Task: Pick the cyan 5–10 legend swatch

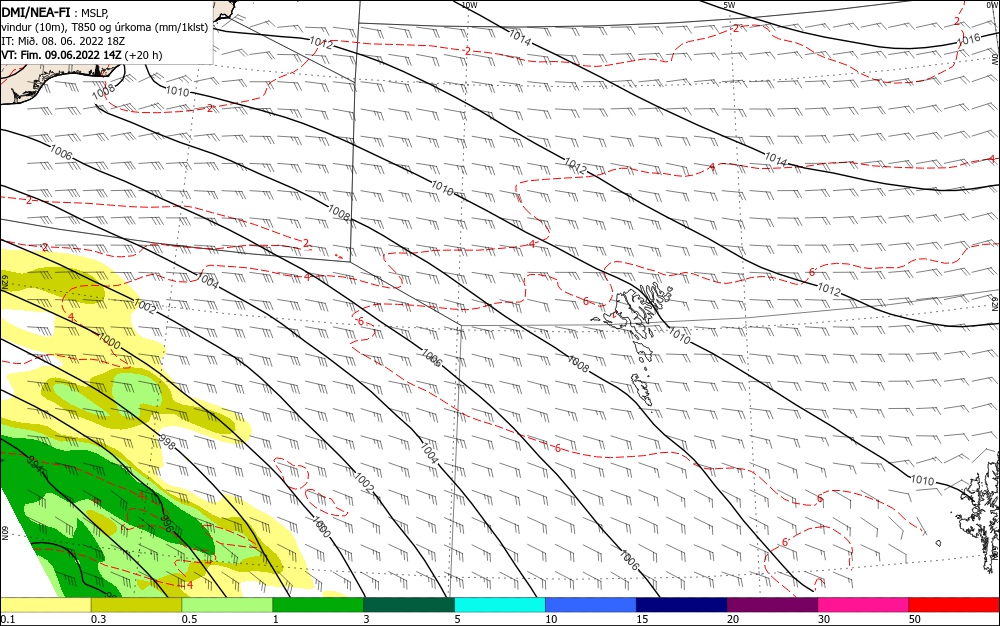Action: (500, 605)
